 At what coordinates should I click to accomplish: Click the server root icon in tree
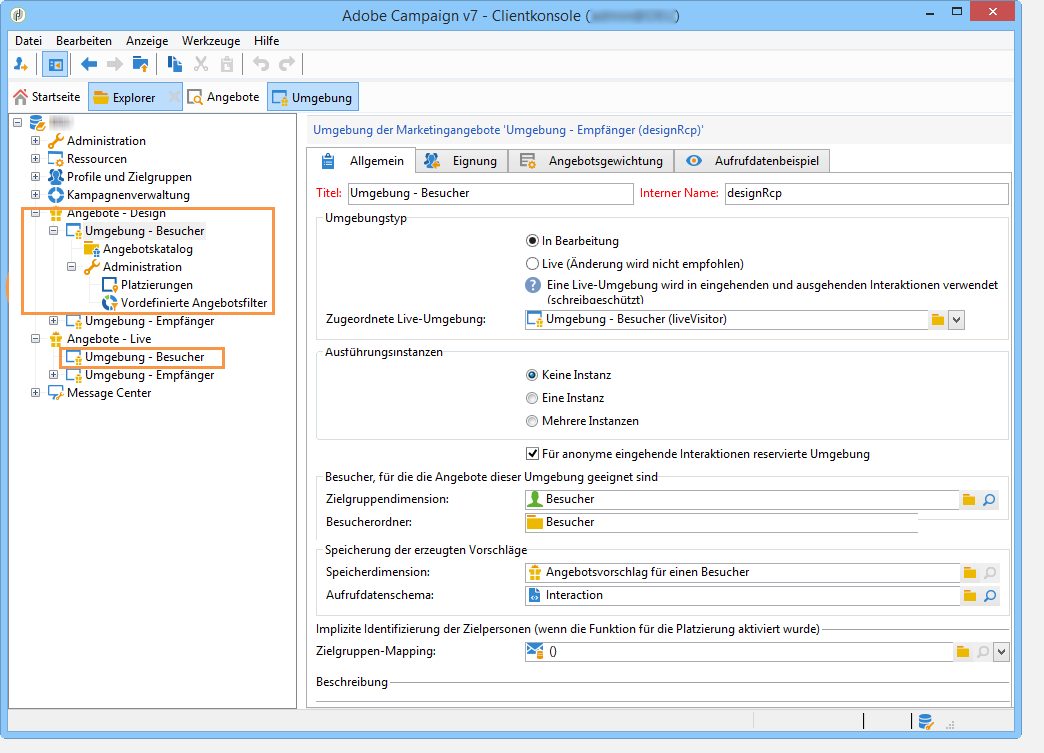point(37,123)
